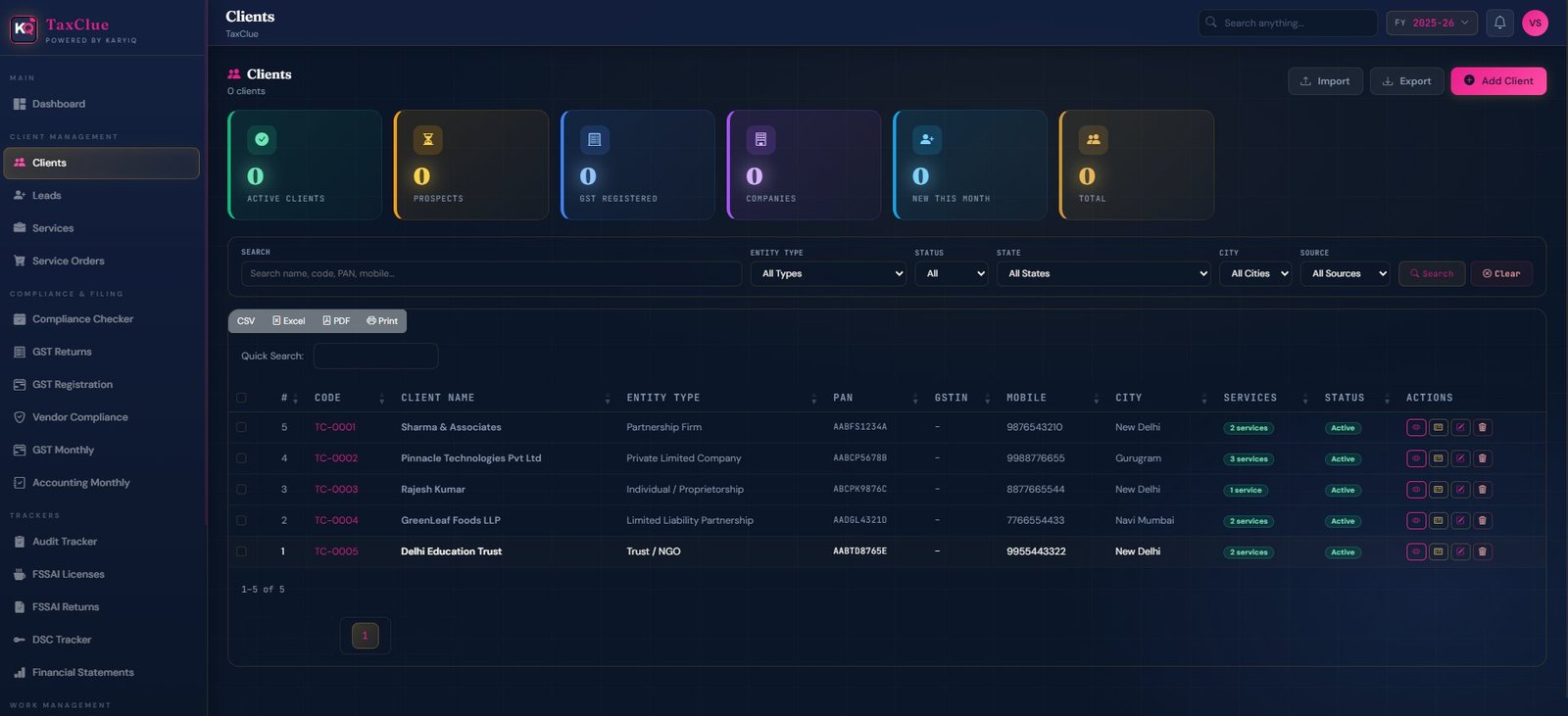Viewport: 1568px width, 716px height.
Task: Tick the checkbox for client TC-0001
Action: tap(241, 428)
